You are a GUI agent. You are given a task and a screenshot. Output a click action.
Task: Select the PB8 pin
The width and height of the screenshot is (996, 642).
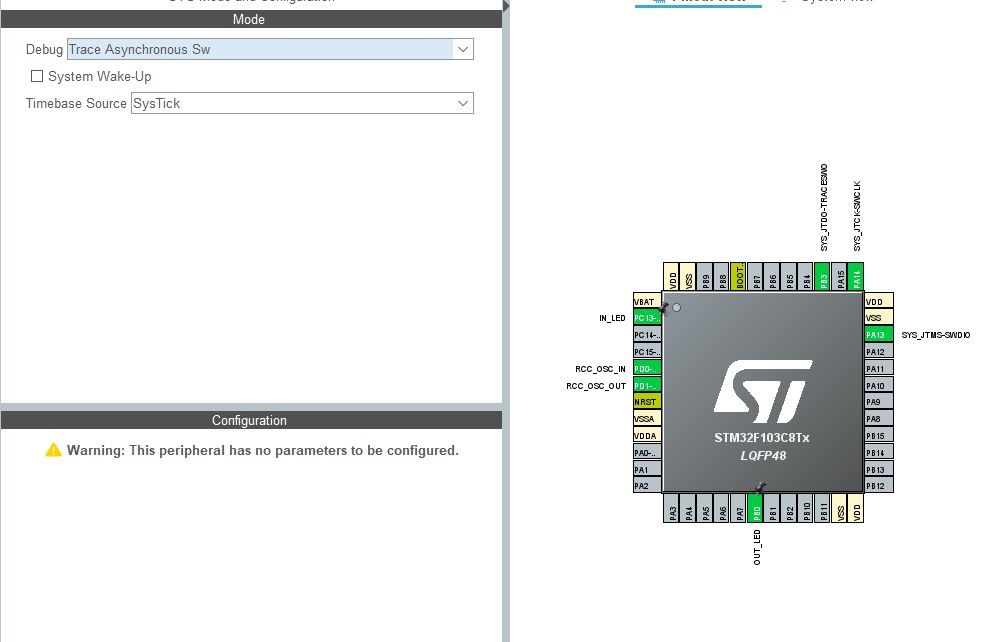(722, 277)
